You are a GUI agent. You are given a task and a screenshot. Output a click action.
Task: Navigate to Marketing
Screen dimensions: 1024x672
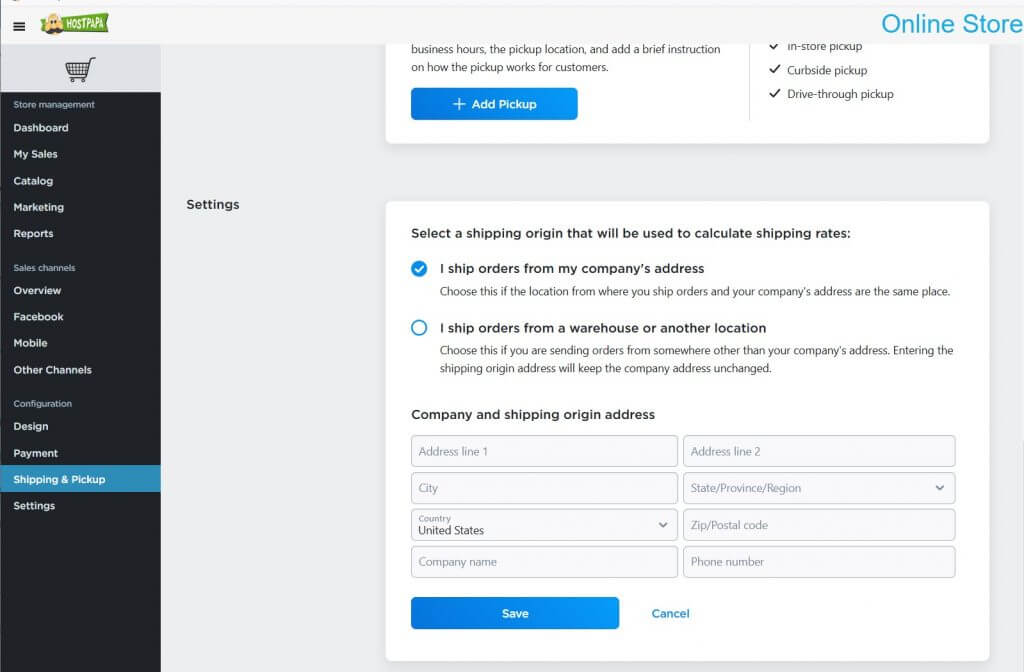(x=38, y=207)
